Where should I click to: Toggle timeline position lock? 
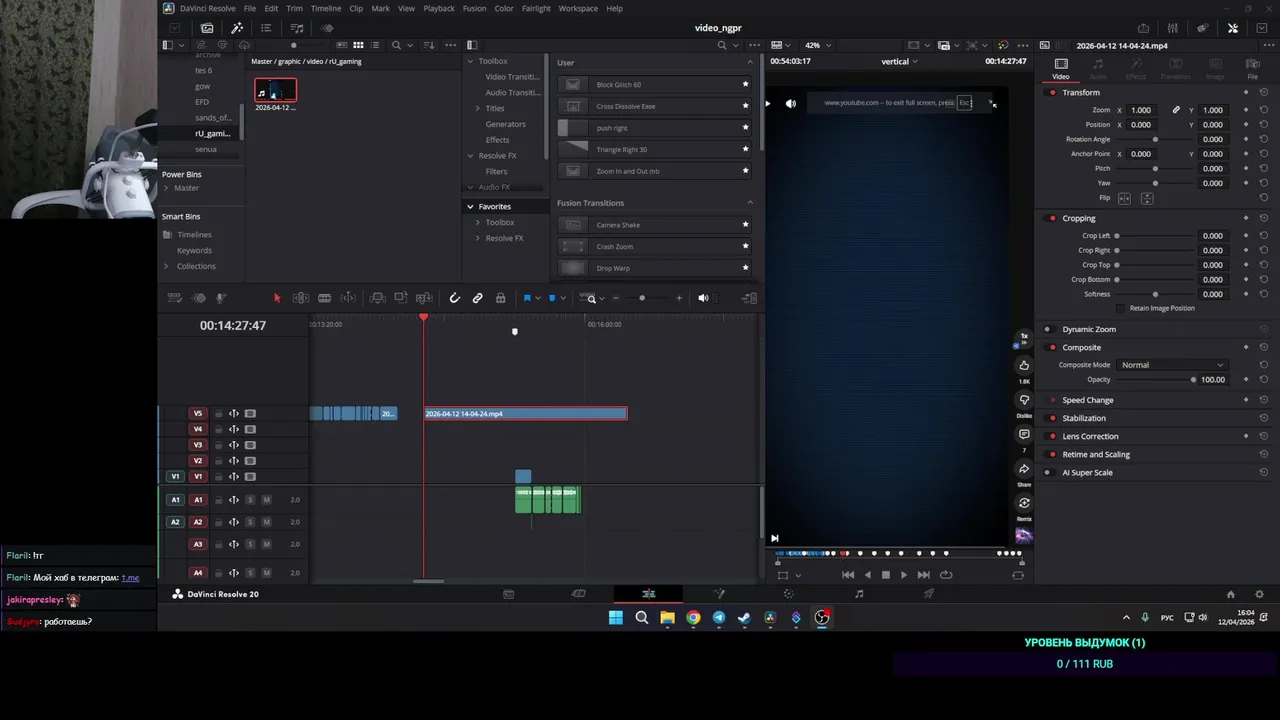501,298
